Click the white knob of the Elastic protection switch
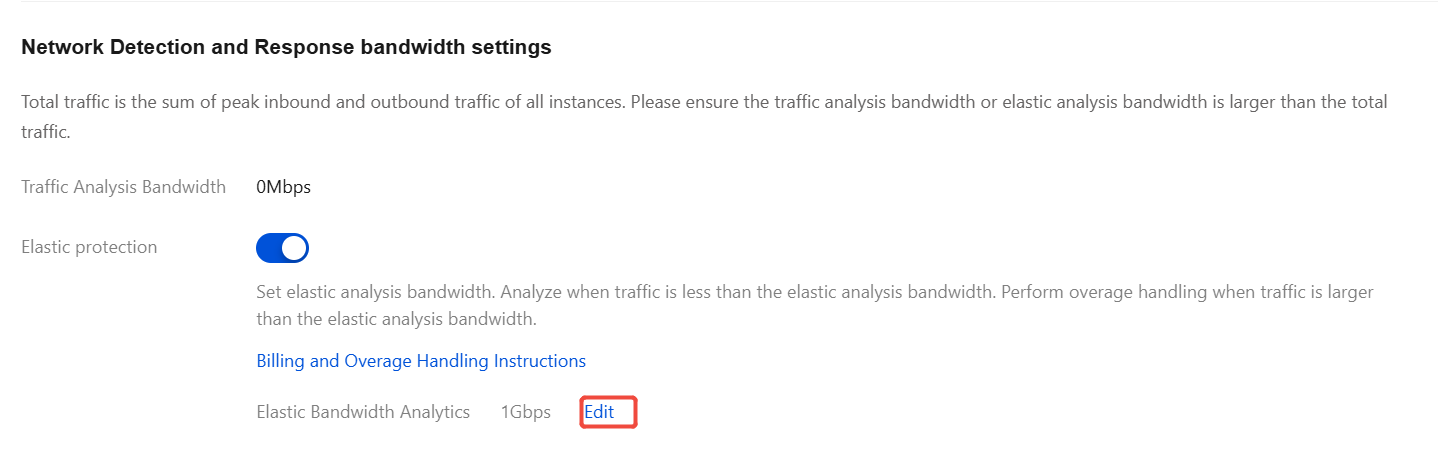 tap(294, 248)
